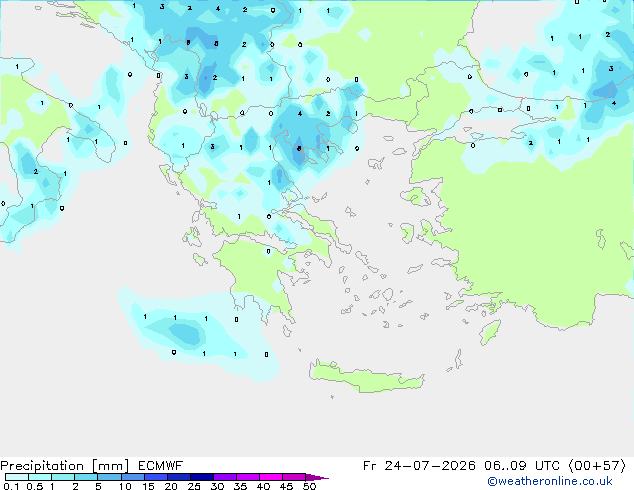Click the legend tick label '0.1'
The image size is (634, 490).
coord(11,486)
